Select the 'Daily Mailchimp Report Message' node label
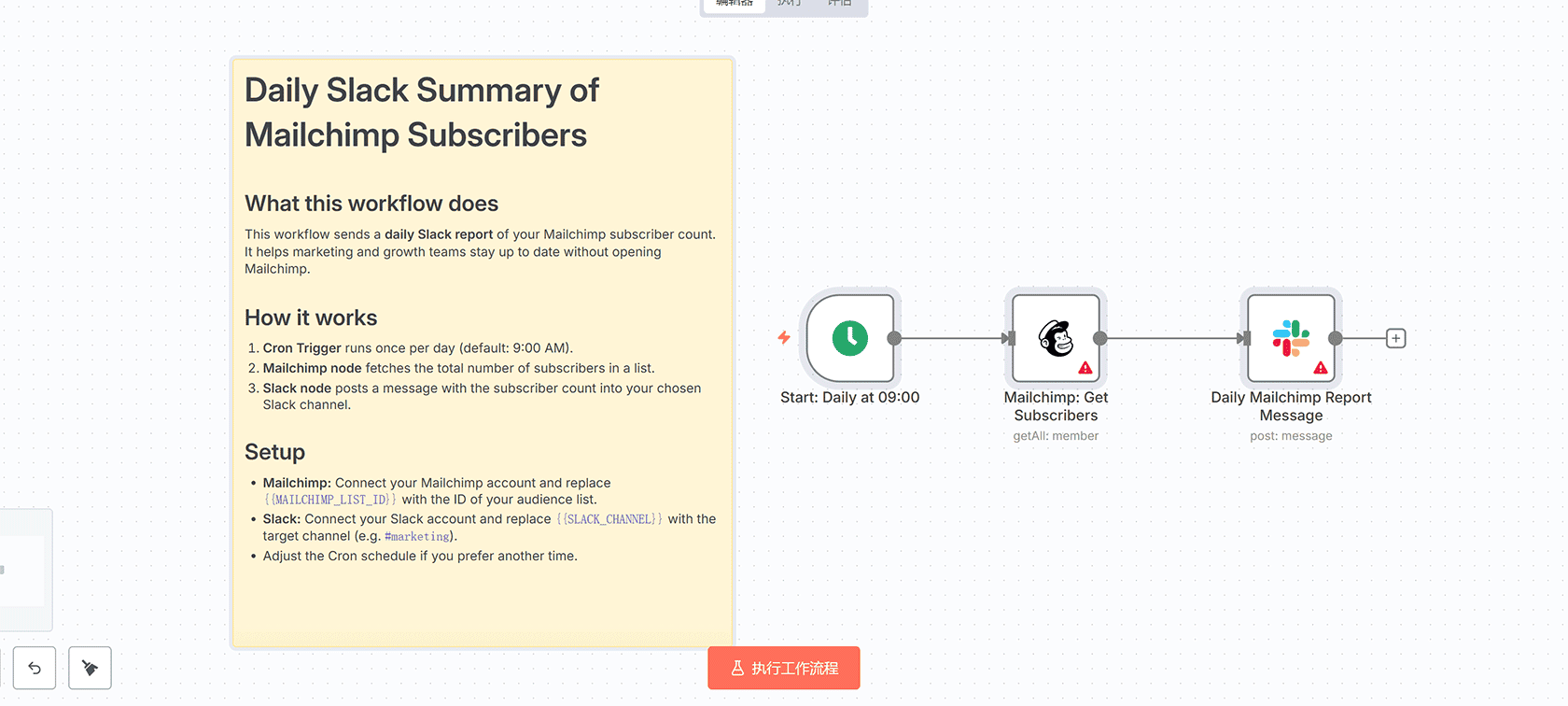Viewport: 1568px width, 706px height. click(x=1291, y=406)
